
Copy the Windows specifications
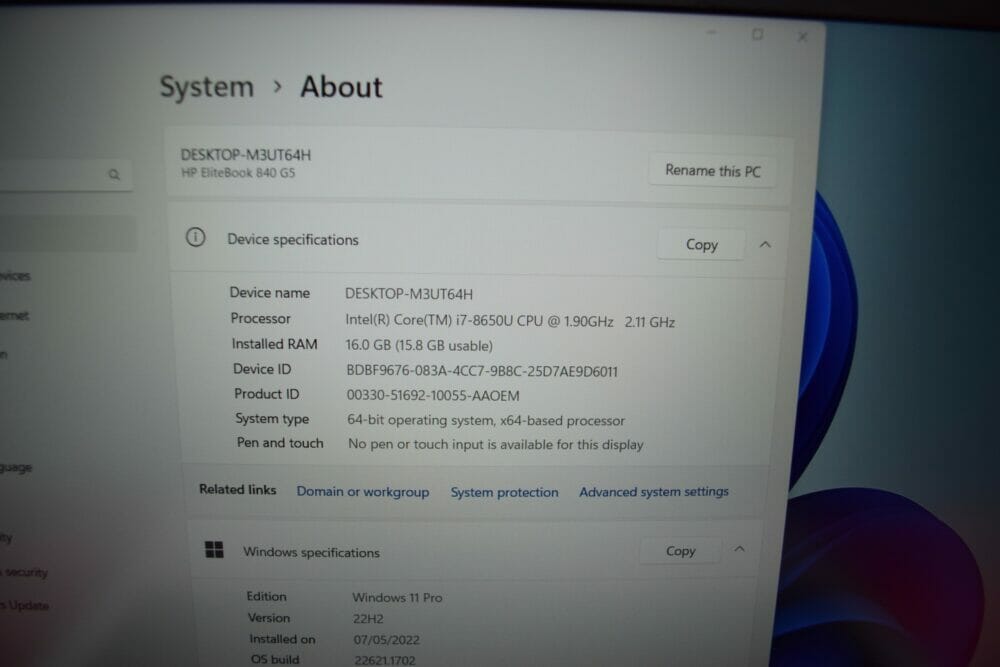(x=680, y=550)
